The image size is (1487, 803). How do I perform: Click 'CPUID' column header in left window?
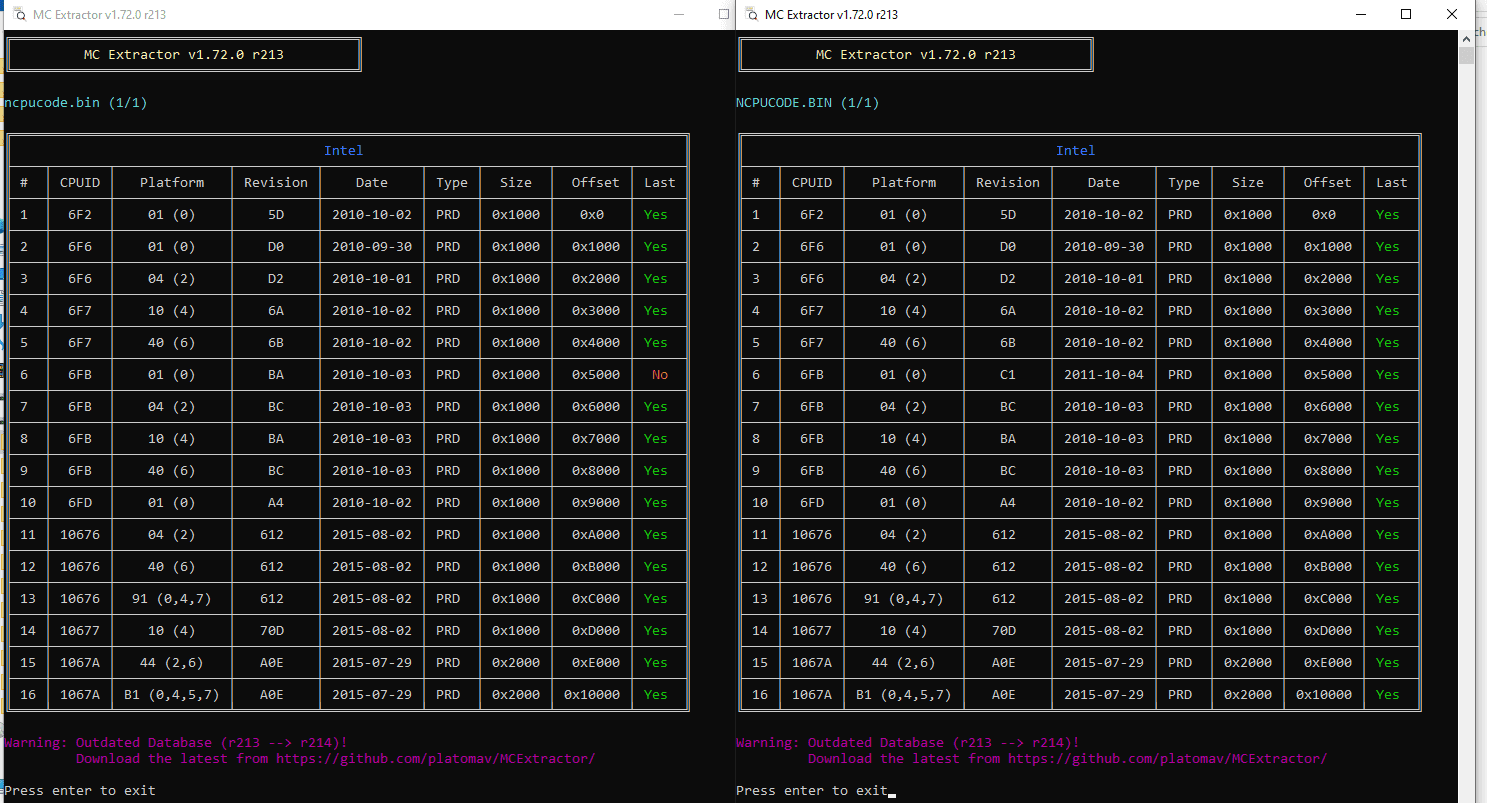pyautogui.click(x=80, y=183)
